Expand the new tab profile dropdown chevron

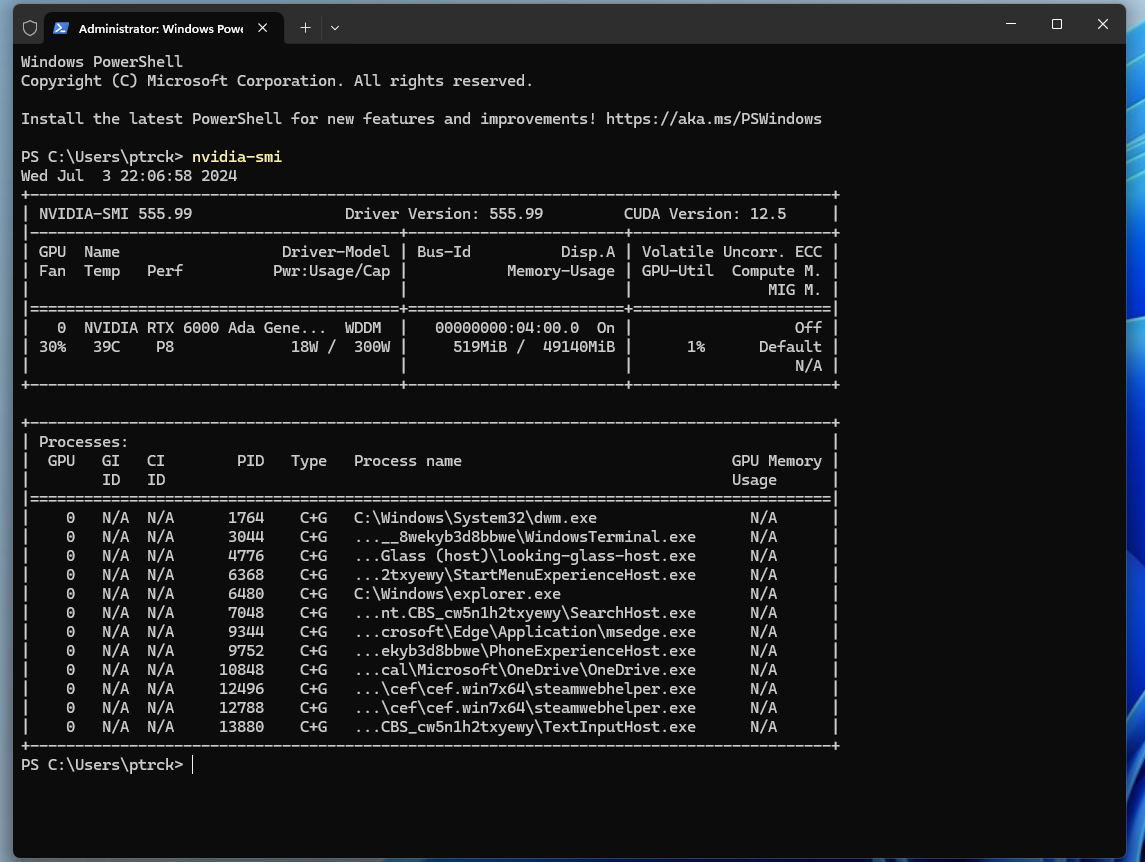(x=335, y=28)
